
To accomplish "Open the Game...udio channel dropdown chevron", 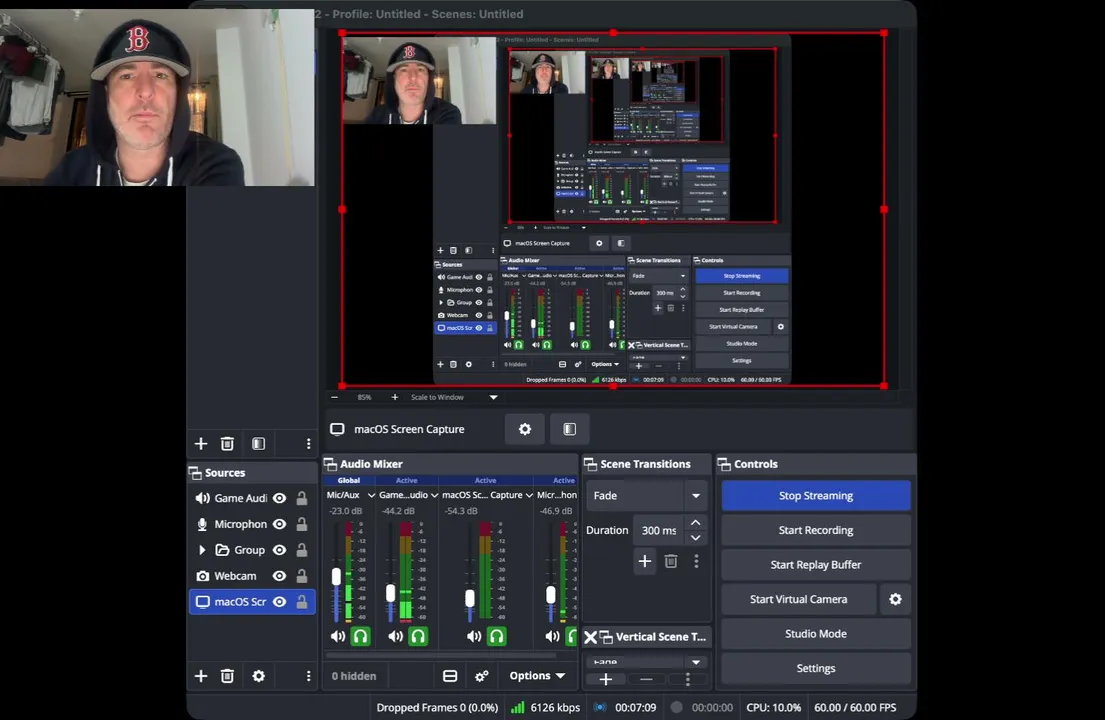I will click(434, 495).
